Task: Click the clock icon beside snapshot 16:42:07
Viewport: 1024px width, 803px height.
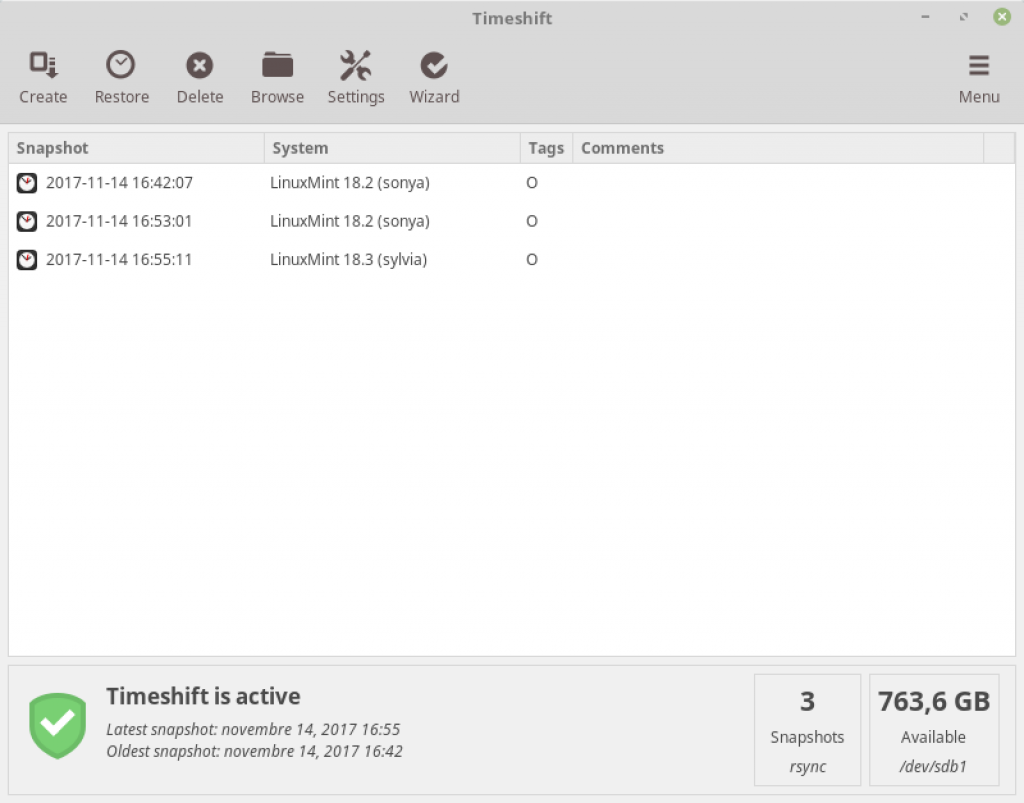Action: (26, 183)
